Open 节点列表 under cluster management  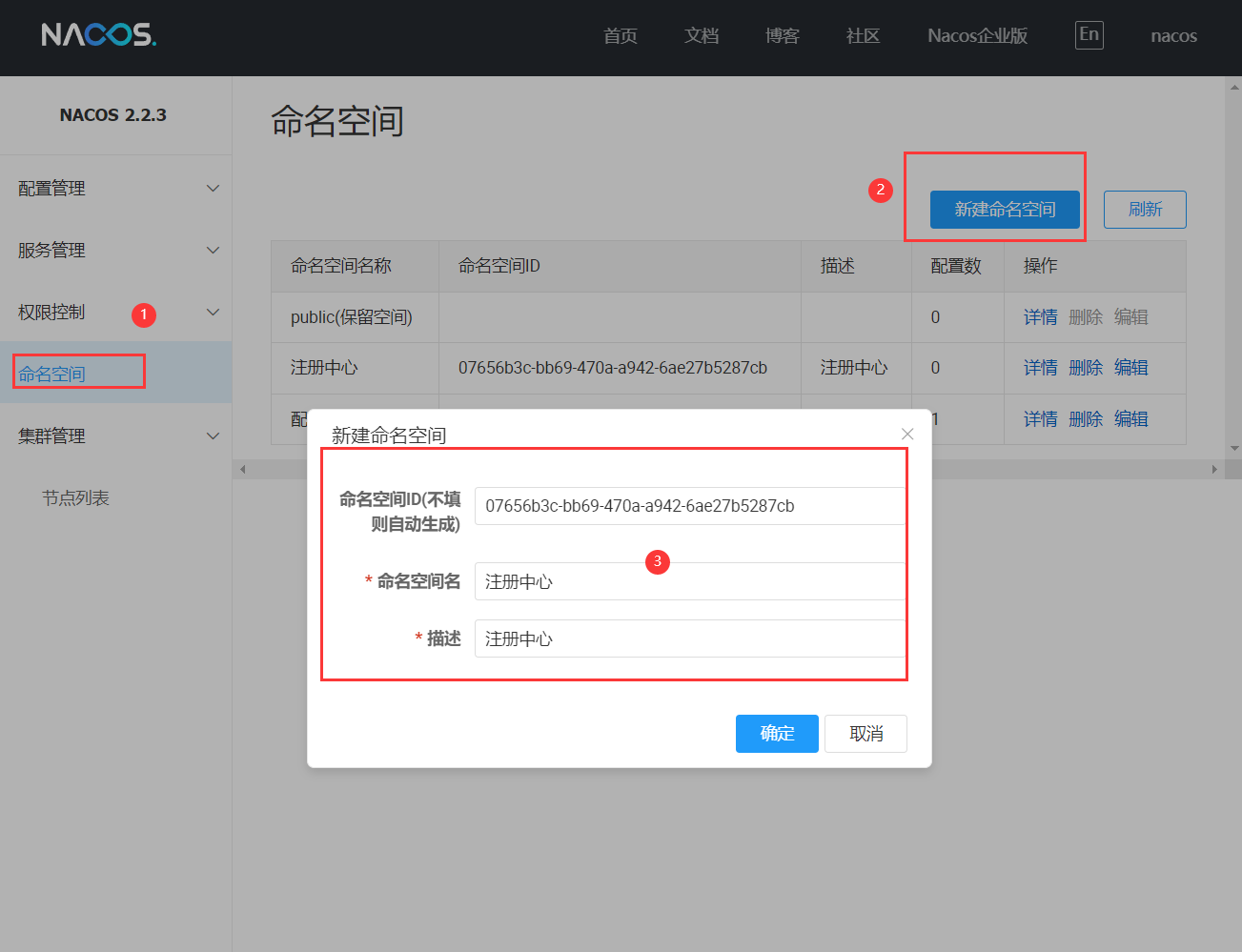click(x=75, y=498)
